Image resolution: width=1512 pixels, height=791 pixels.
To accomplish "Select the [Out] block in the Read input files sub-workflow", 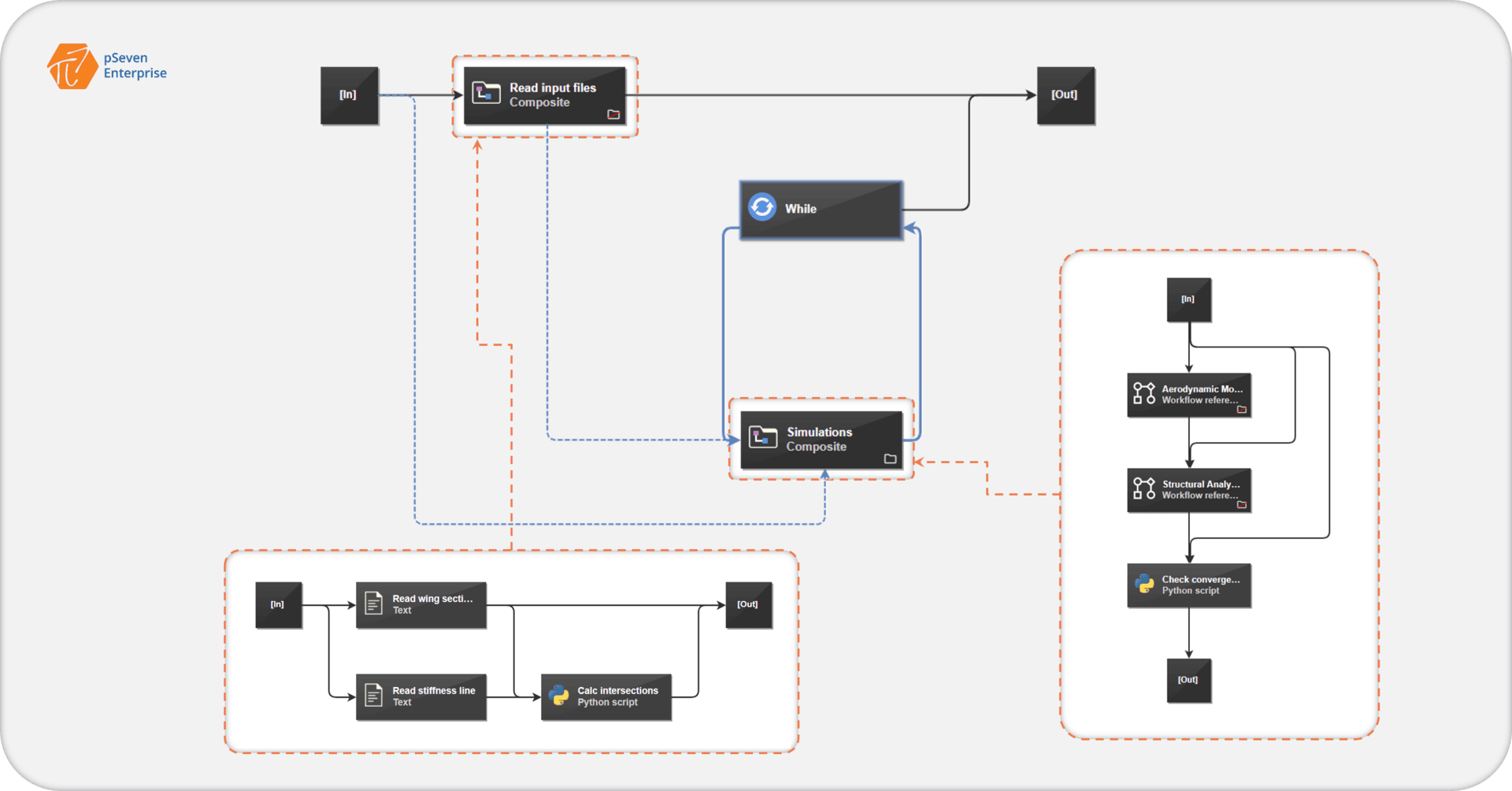I will (x=748, y=605).
